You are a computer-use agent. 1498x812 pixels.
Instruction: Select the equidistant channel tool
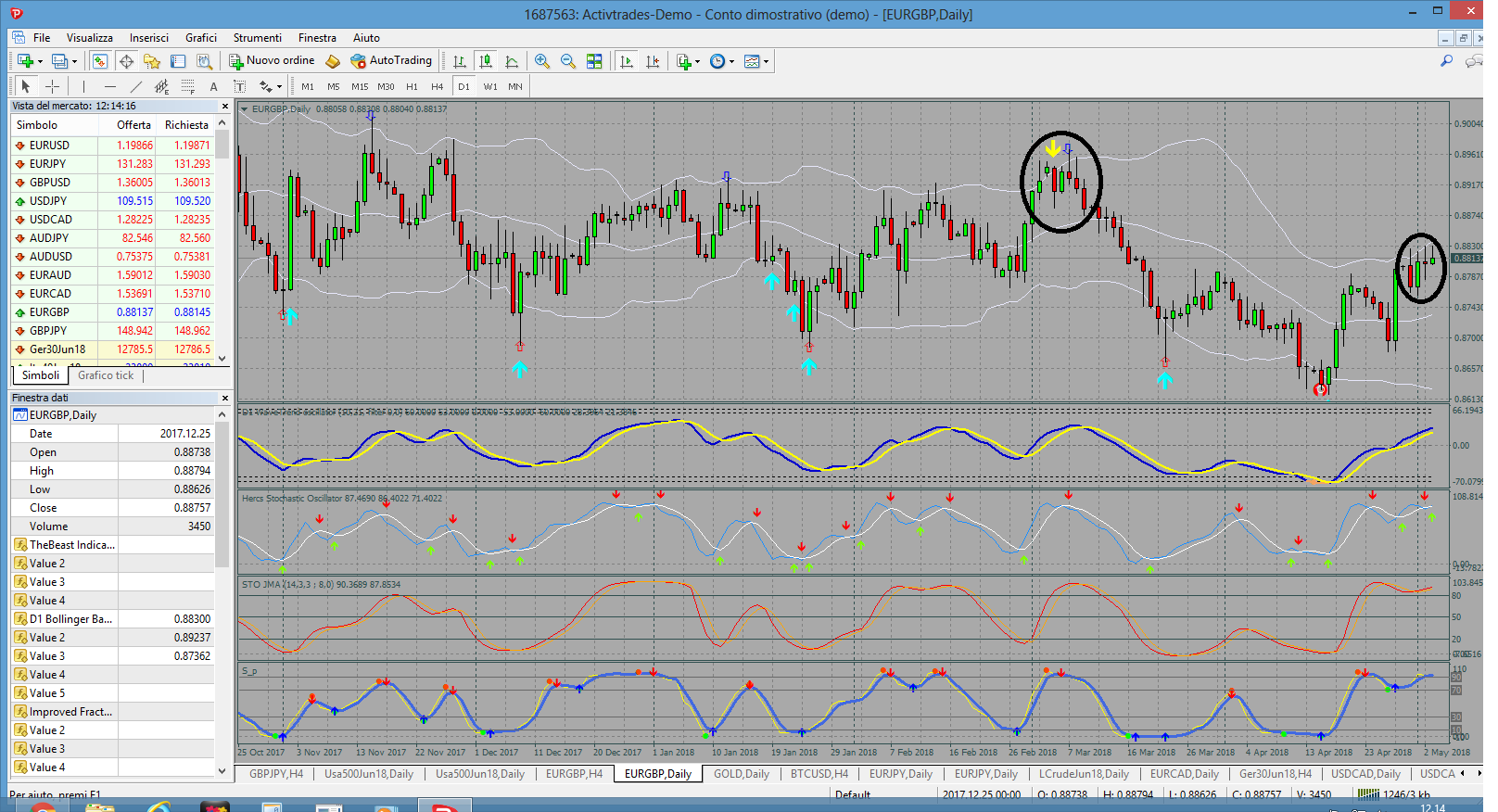pos(161,86)
